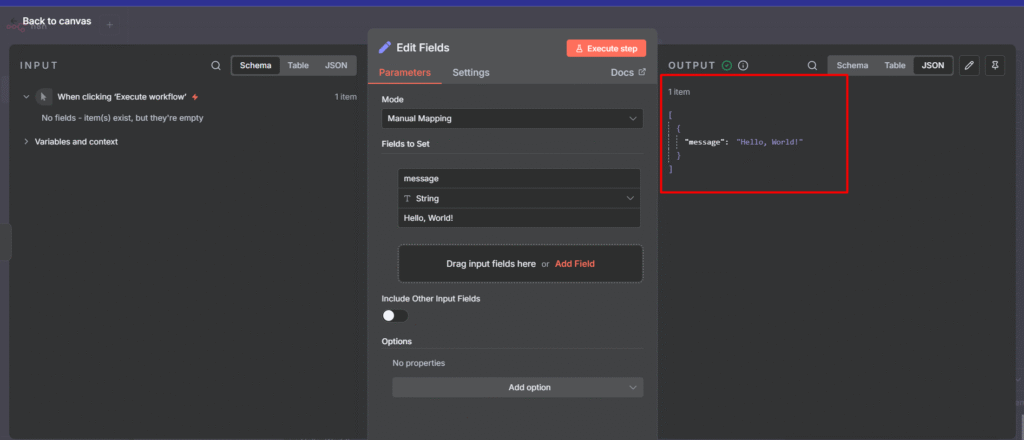1024x440 pixels.
Task: Click the pencil edit output icon
Action: coord(968,66)
